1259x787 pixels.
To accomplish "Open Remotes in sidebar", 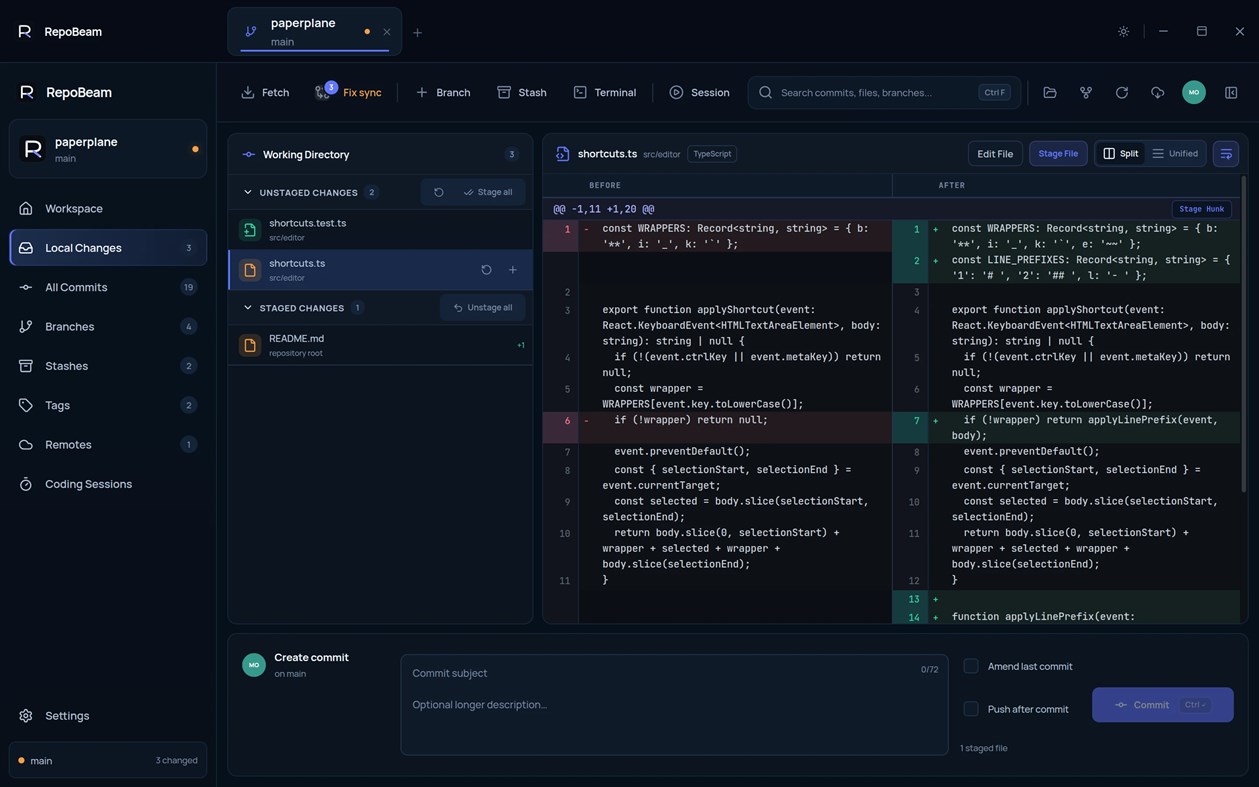I will coord(108,444).
